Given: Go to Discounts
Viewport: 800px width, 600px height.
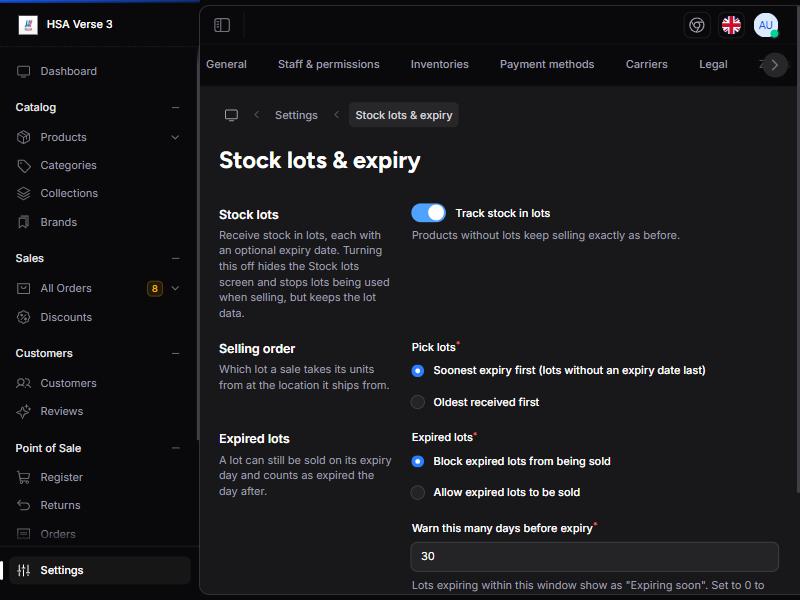Looking at the screenshot, I should 66,317.
